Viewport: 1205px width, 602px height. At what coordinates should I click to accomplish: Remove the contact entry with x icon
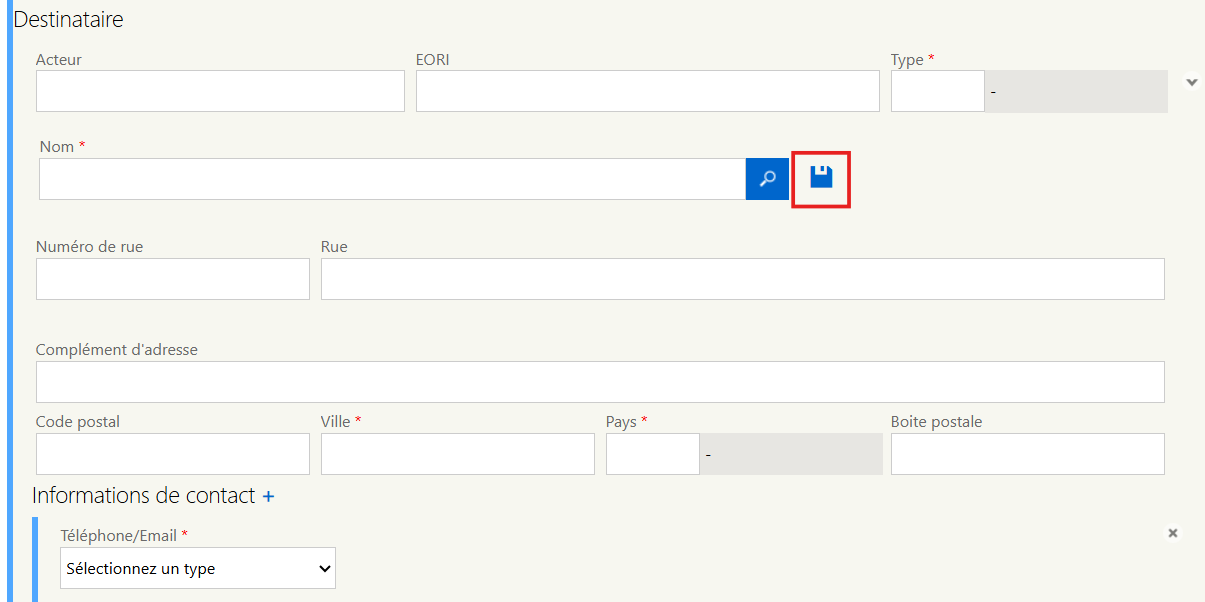[x=1173, y=533]
